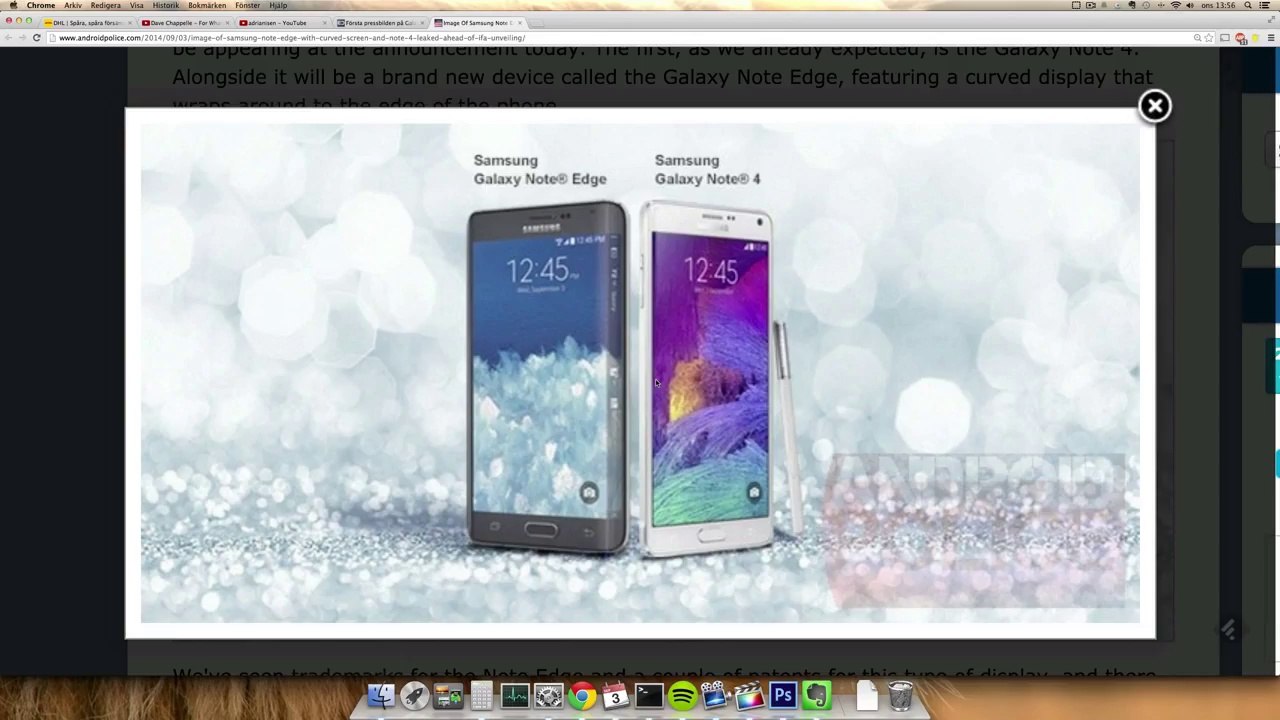Close the image lightbox with the X button
This screenshot has height=720, width=1280.
[x=1155, y=106]
